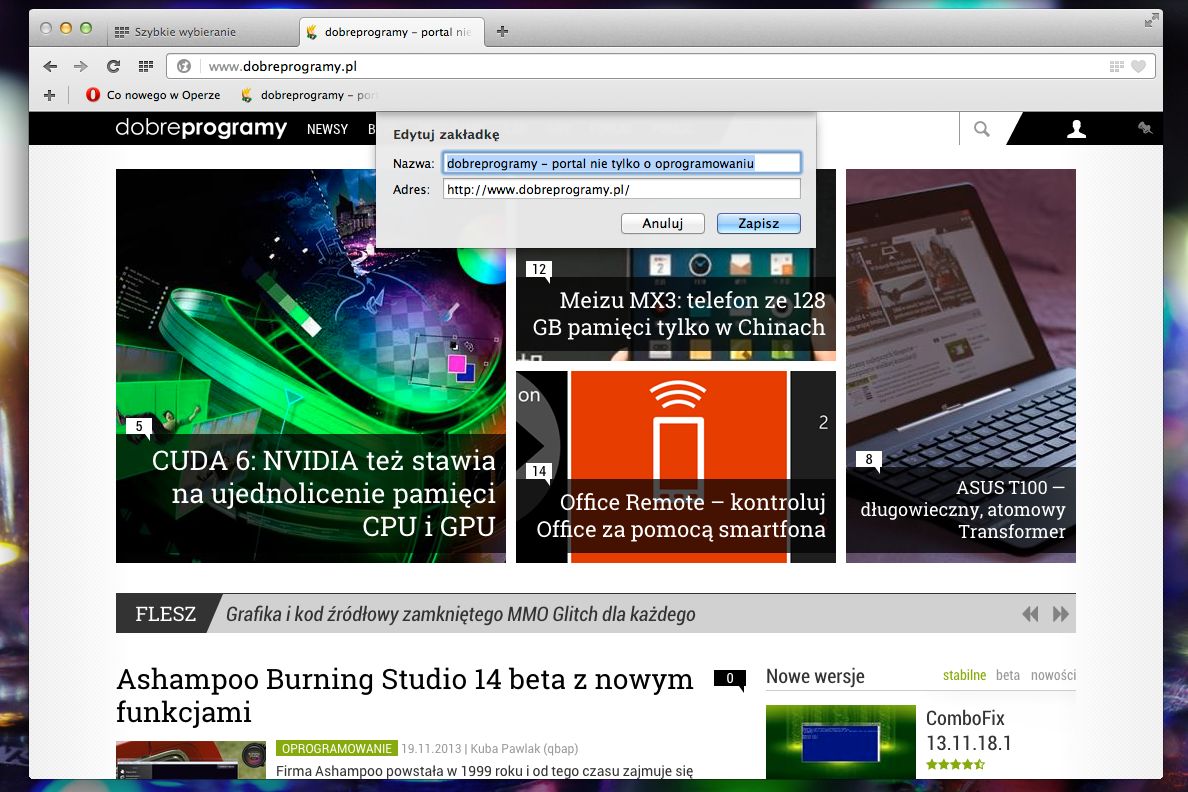Show next FLESZ headline with double-right arrow
Viewport: 1188px width, 792px height.
(1061, 614)
